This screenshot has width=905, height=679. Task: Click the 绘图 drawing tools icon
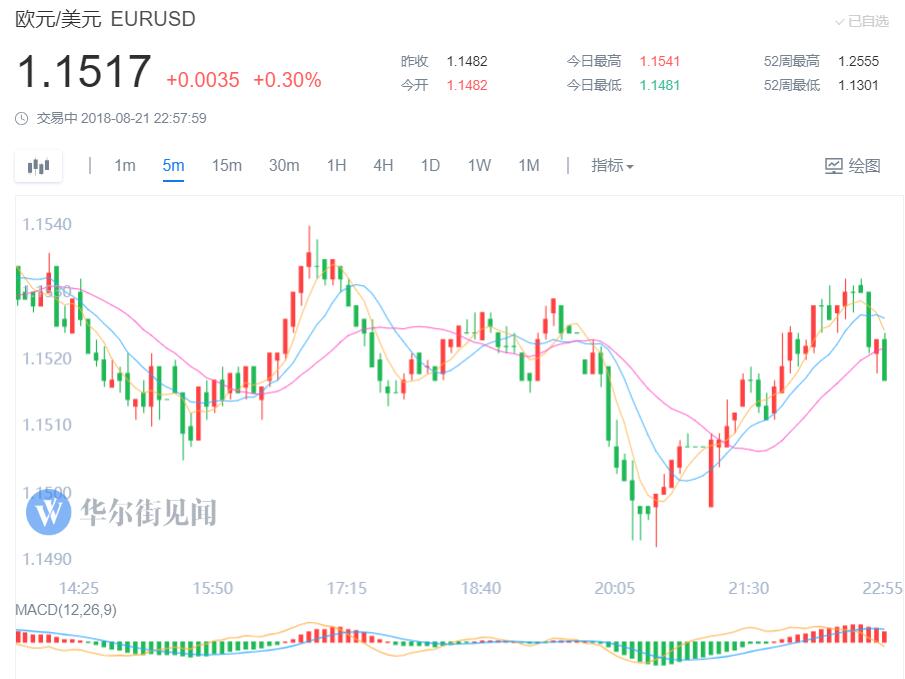click(x=834, y=166)
